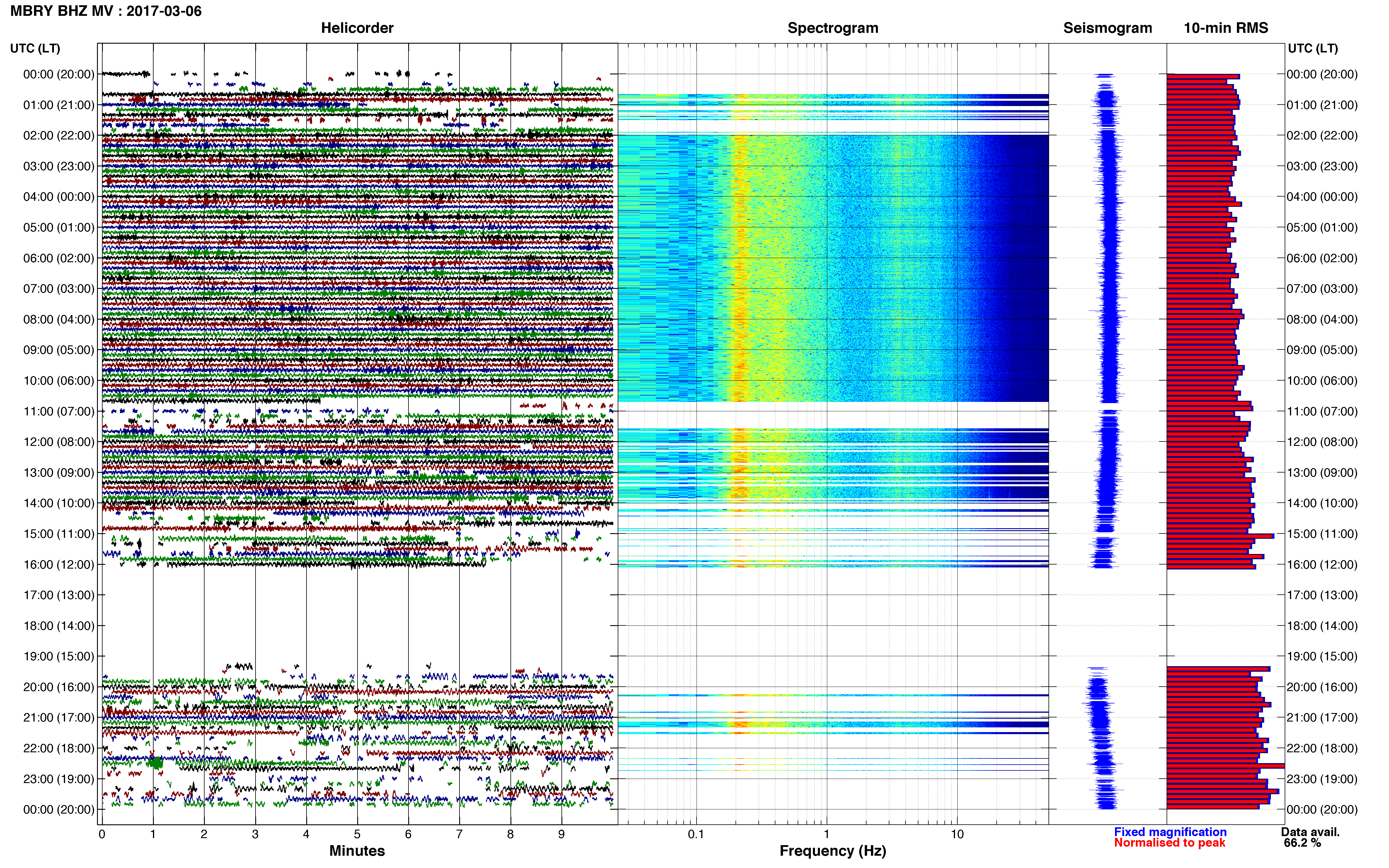
Task: Click the "UTC (LT)" label beside the Helicorder
Action: coord(35,48)
